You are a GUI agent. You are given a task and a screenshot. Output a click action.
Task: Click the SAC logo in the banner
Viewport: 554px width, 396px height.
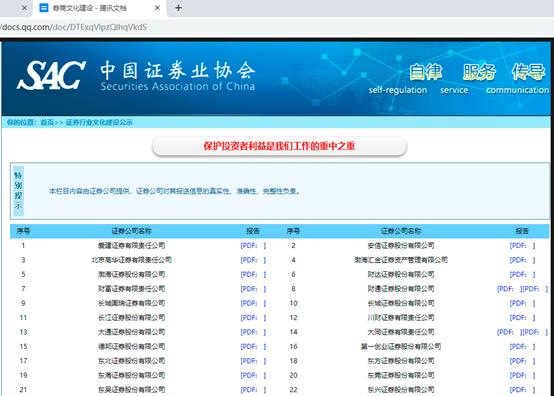[51, 75]
